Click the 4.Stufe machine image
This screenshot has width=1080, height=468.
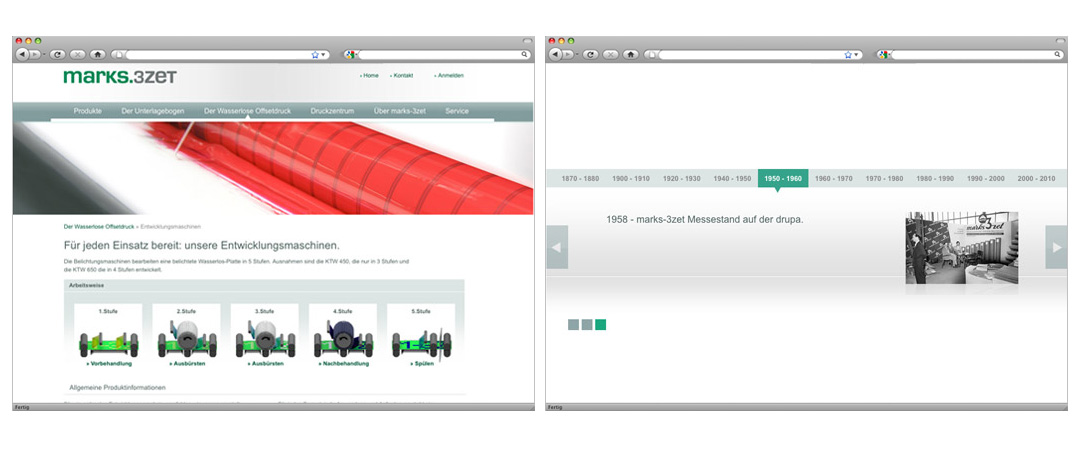343,338
